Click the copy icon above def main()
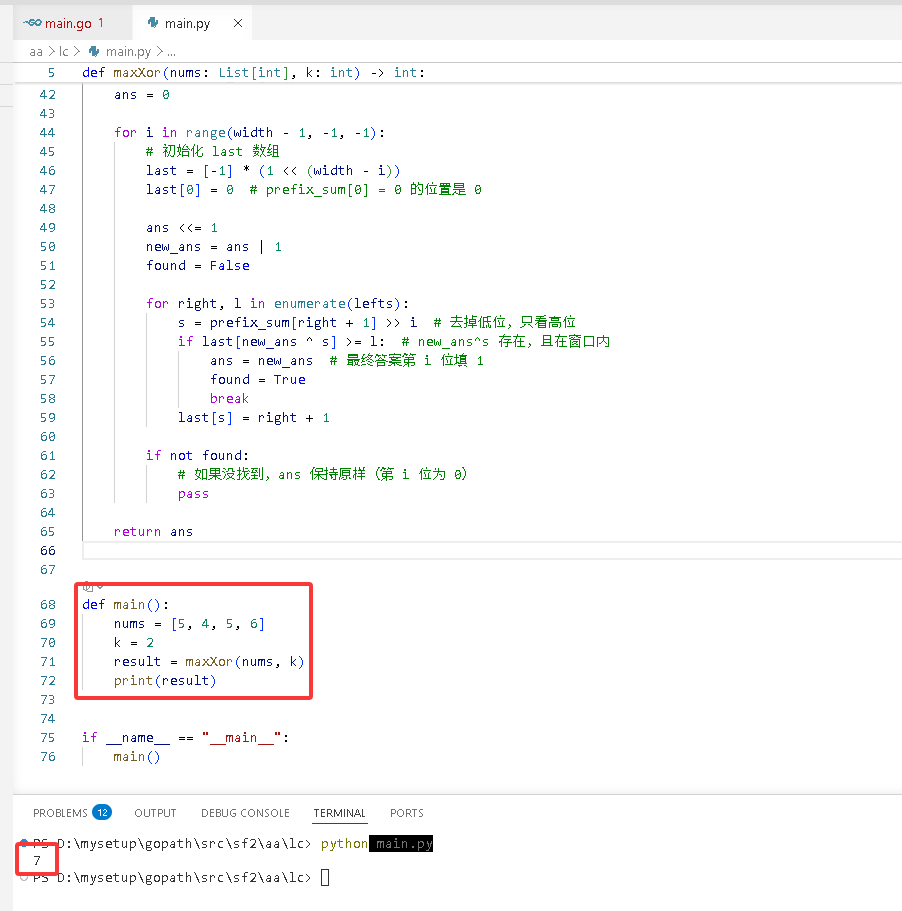The width and height of the screenshot is (902, 911). 87,587
